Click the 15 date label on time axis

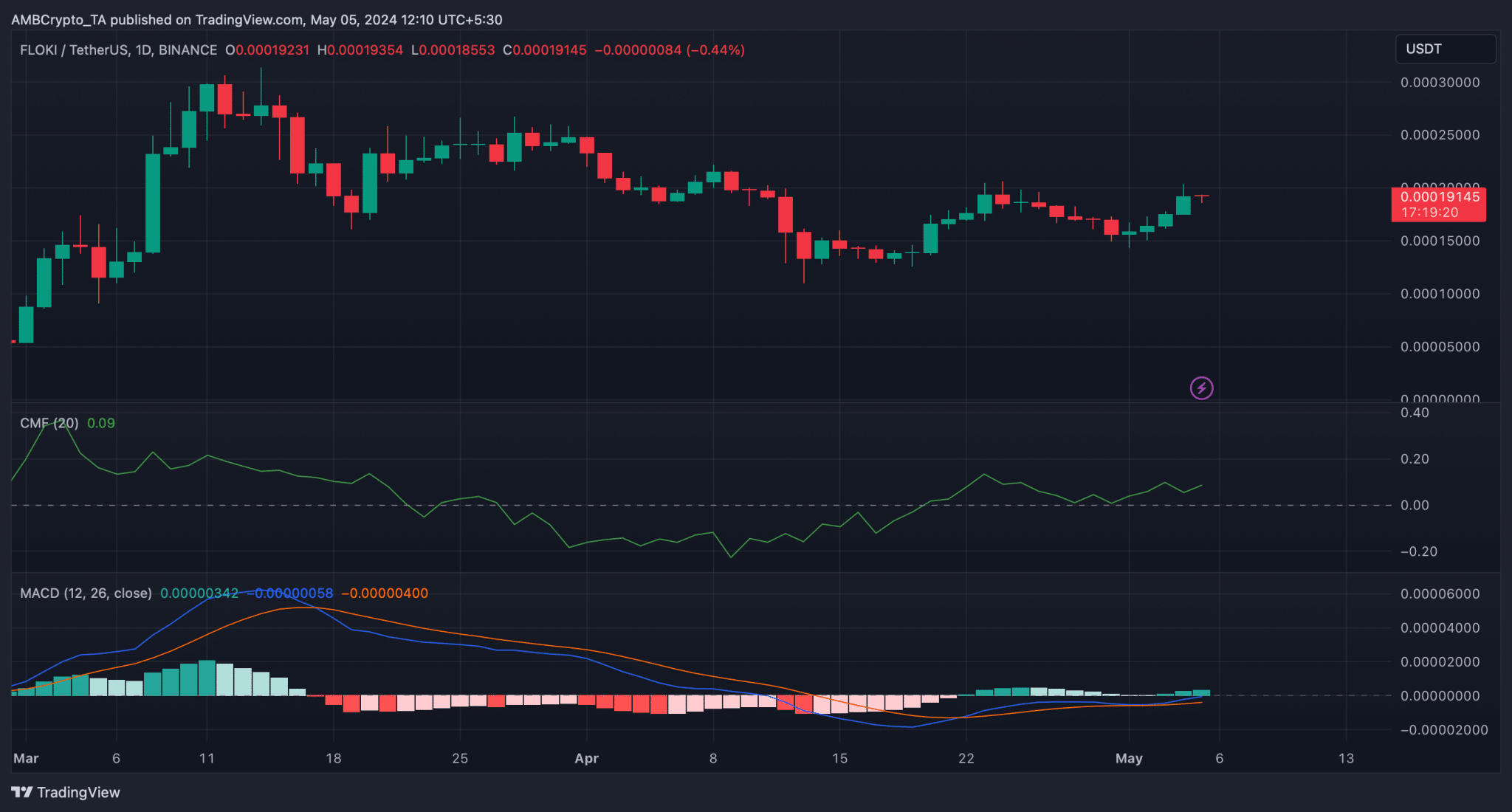[x=839, y=758]
